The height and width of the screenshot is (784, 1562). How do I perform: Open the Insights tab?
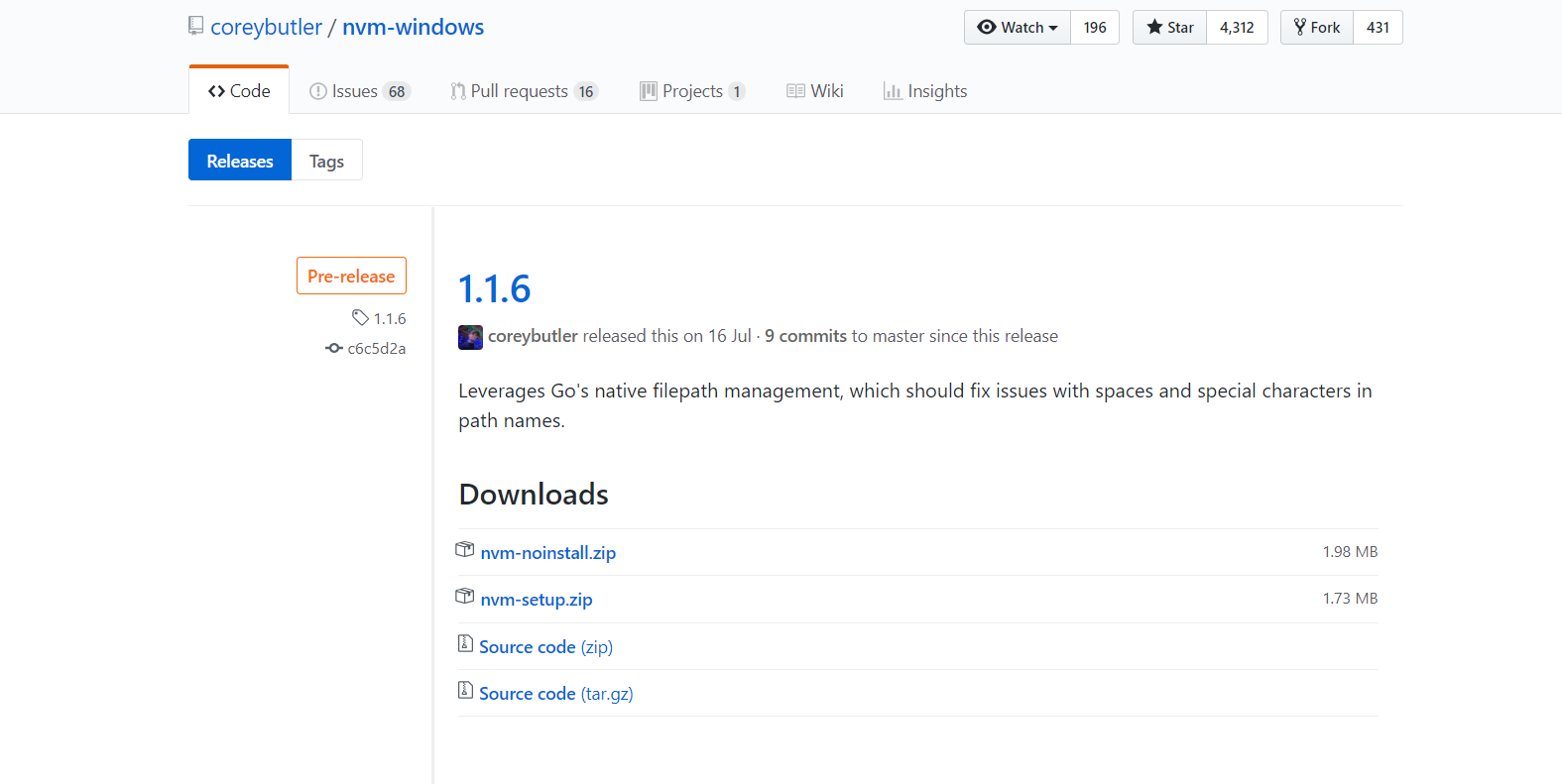pyautogui.click(x=924, y=91)
